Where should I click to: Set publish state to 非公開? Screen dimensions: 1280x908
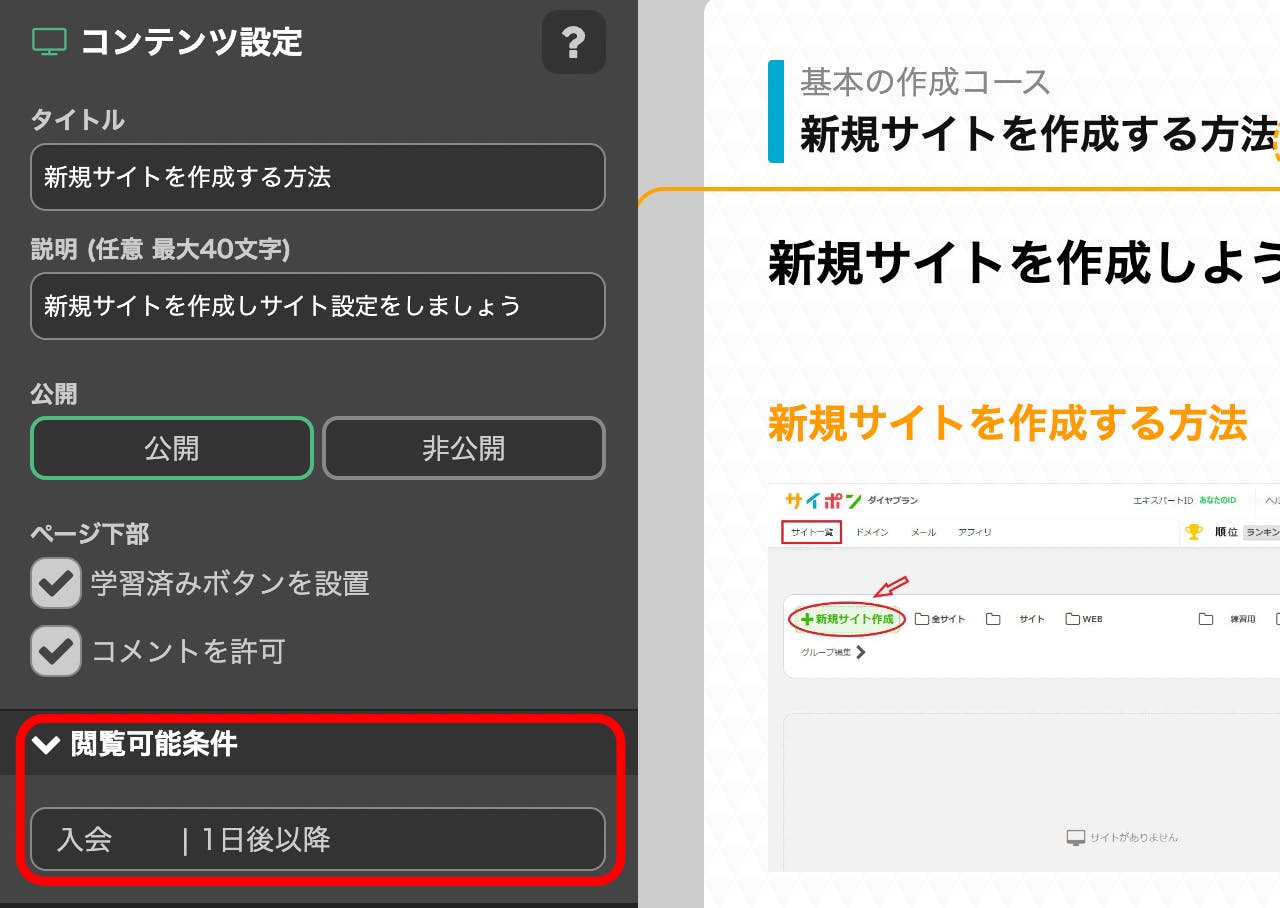click(463, 448)
